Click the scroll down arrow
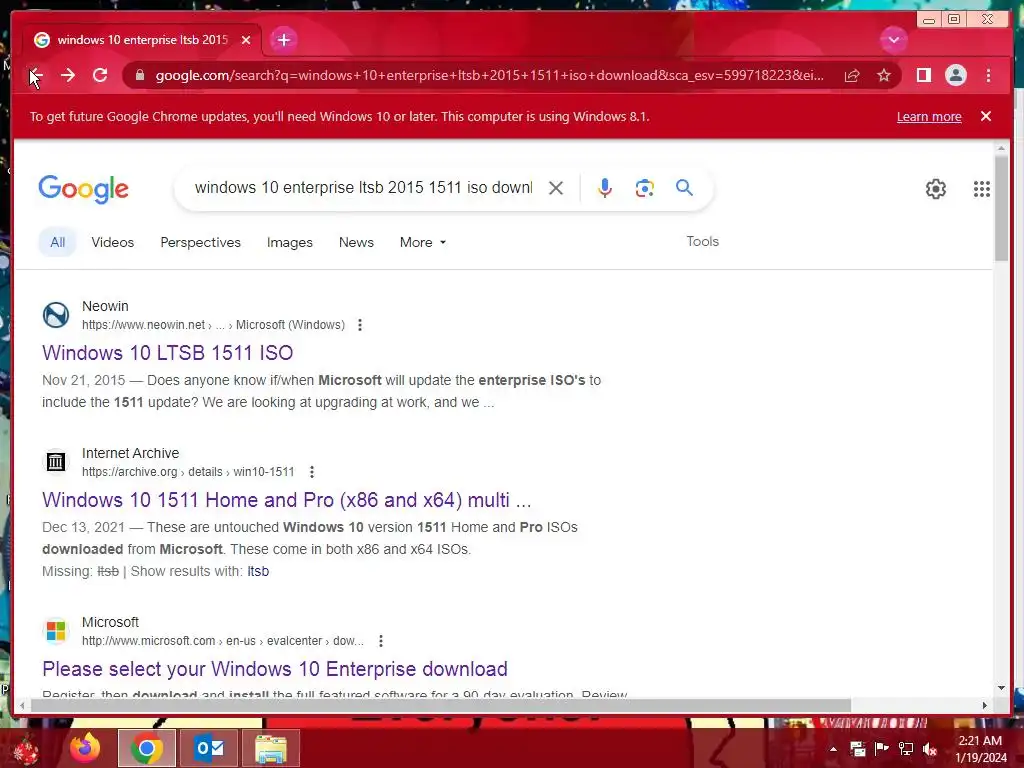Screen dimensions: 1024x768 [x=1001, y=688]
